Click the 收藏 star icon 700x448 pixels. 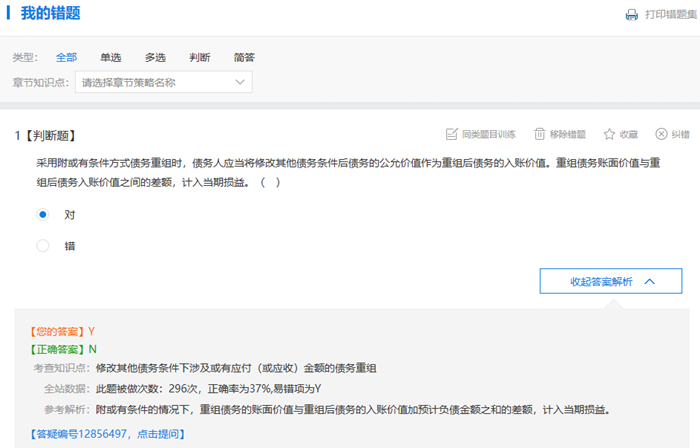(609, 134)
